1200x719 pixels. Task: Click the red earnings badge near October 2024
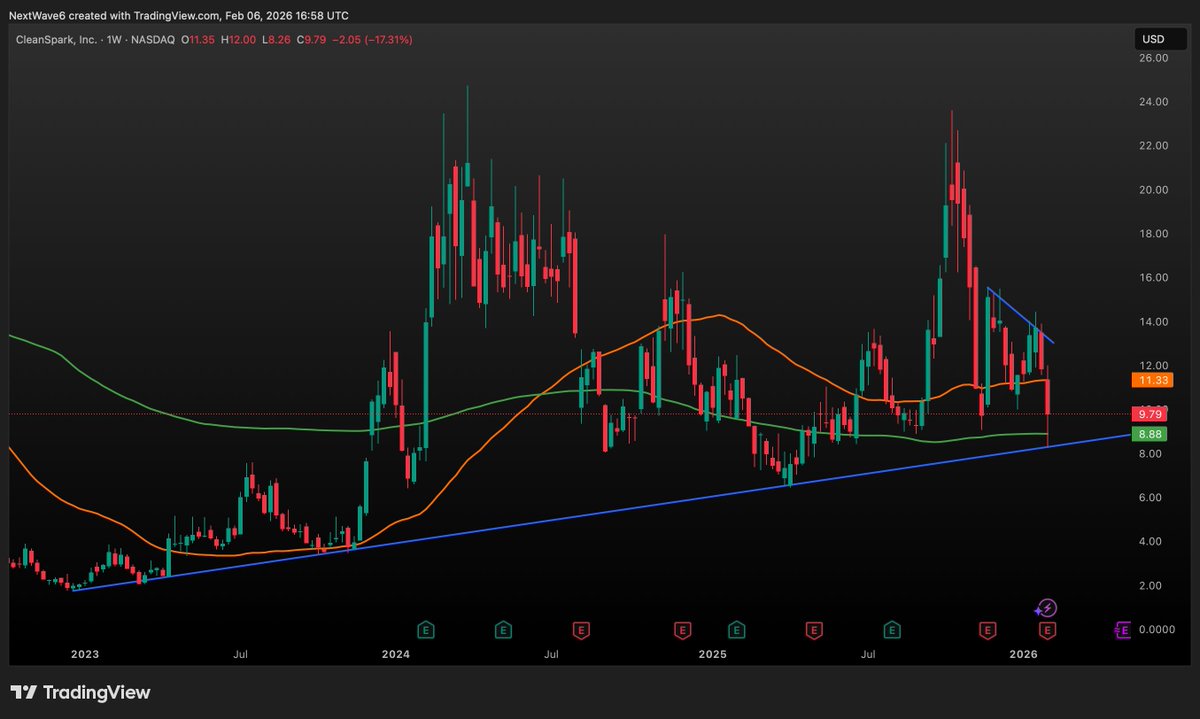682,629
